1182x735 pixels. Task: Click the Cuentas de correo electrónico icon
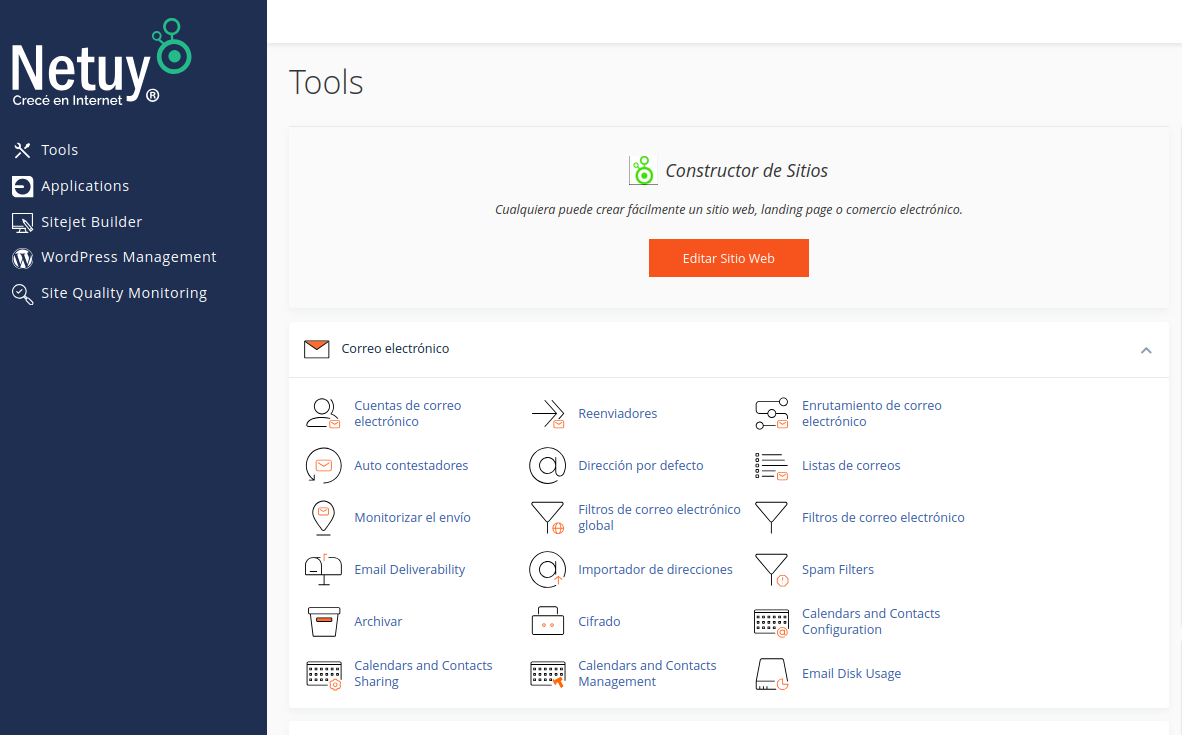pos(323,414)
